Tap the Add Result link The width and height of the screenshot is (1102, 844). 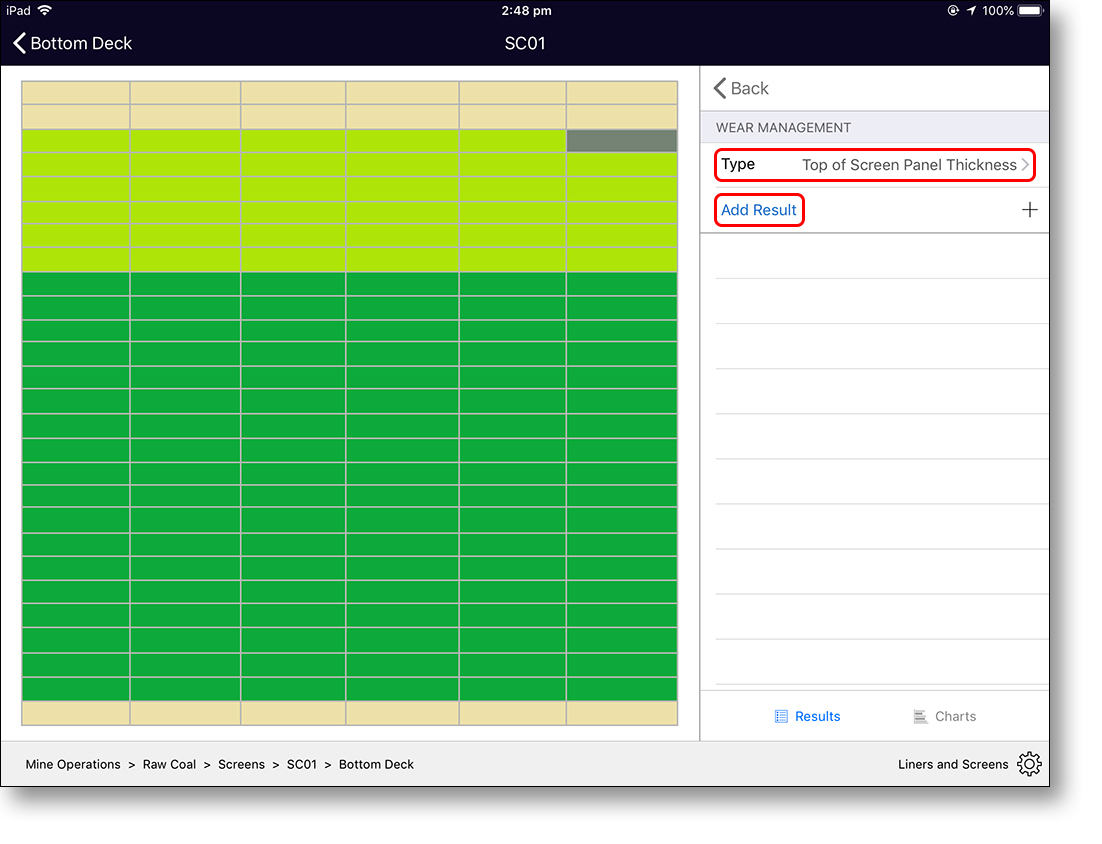(x=759, y=210)
